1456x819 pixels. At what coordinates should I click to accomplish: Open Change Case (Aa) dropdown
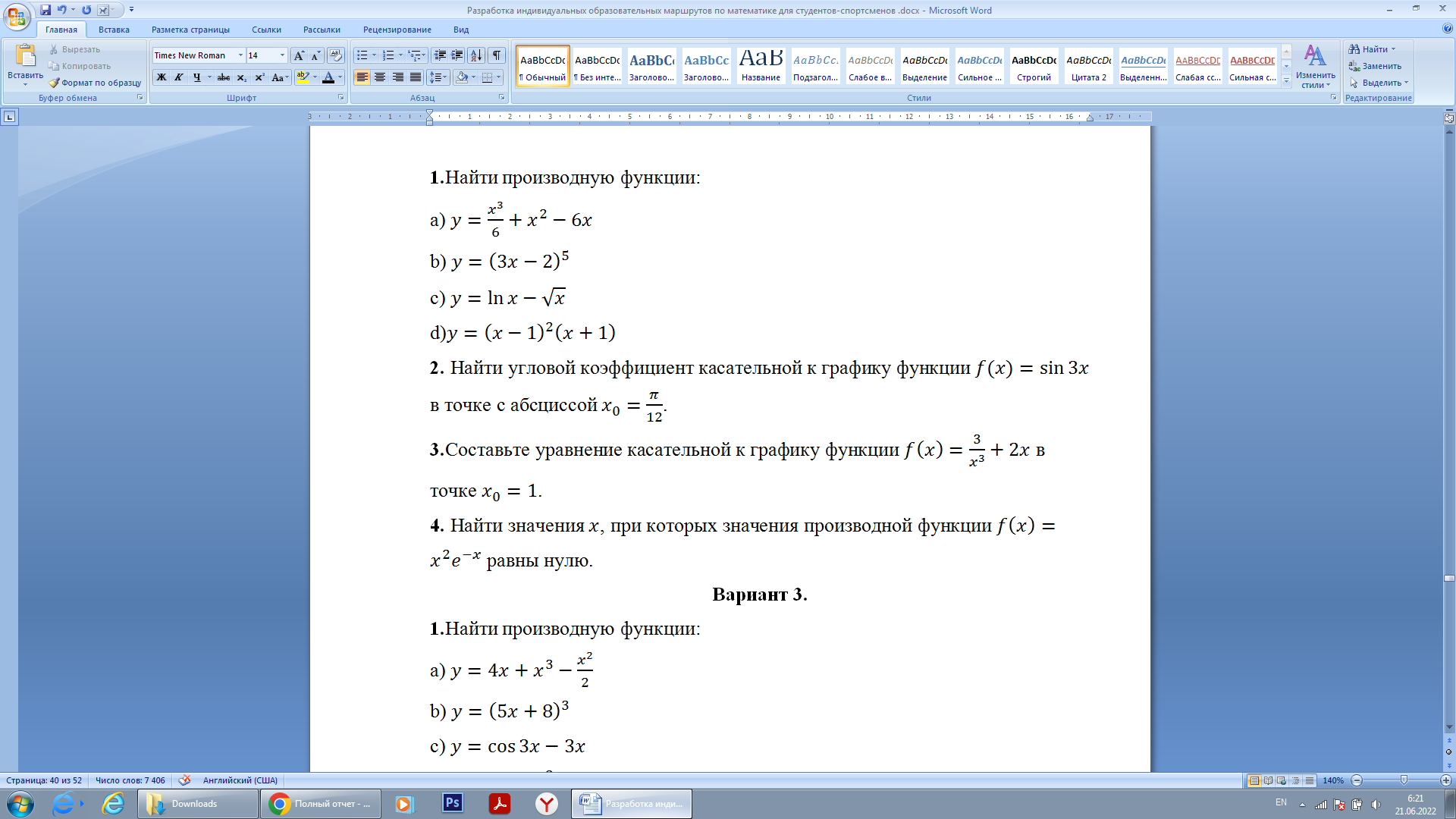coord(280,77)
